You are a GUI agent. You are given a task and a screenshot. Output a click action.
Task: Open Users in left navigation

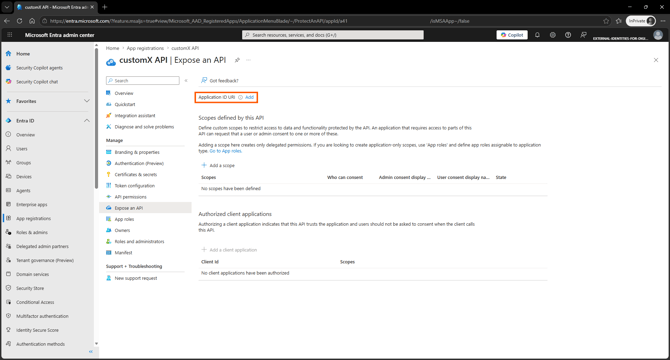22,149
